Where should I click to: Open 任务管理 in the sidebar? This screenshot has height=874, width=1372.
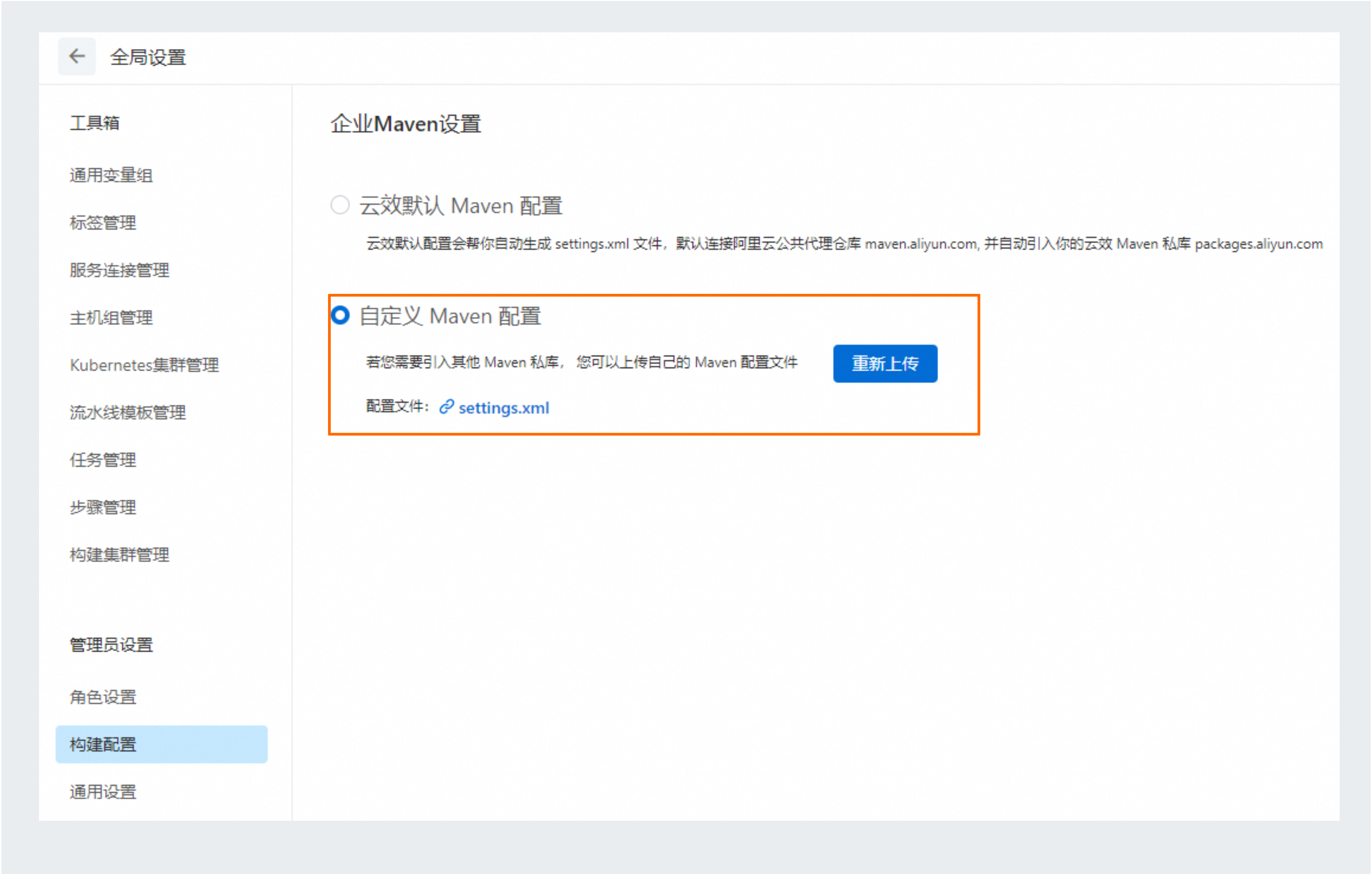pyautogui.click(x=103, y=459)
